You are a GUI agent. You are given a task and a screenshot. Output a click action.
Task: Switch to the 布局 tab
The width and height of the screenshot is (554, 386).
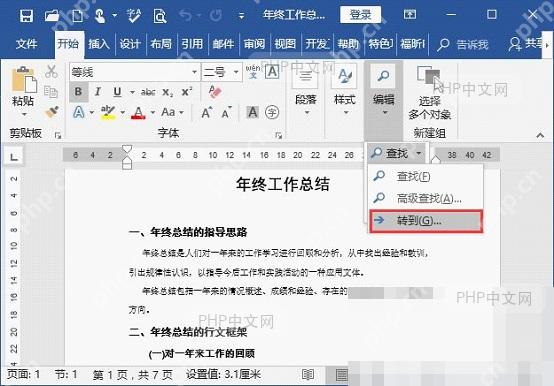coord(161,44)
